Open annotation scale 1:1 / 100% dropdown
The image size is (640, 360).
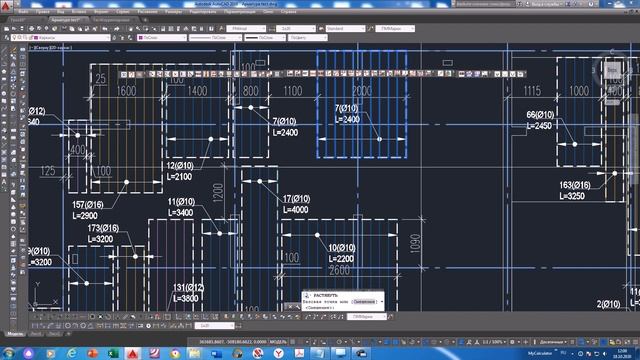click(x=494, y=342)
